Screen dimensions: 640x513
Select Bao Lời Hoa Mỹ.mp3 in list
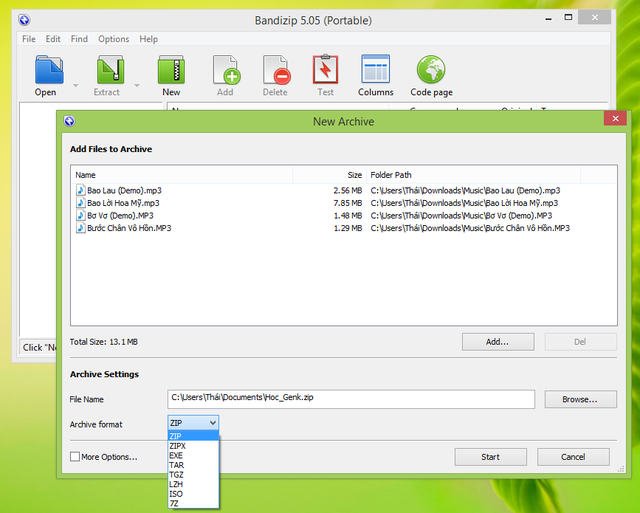tap(123, 202)
